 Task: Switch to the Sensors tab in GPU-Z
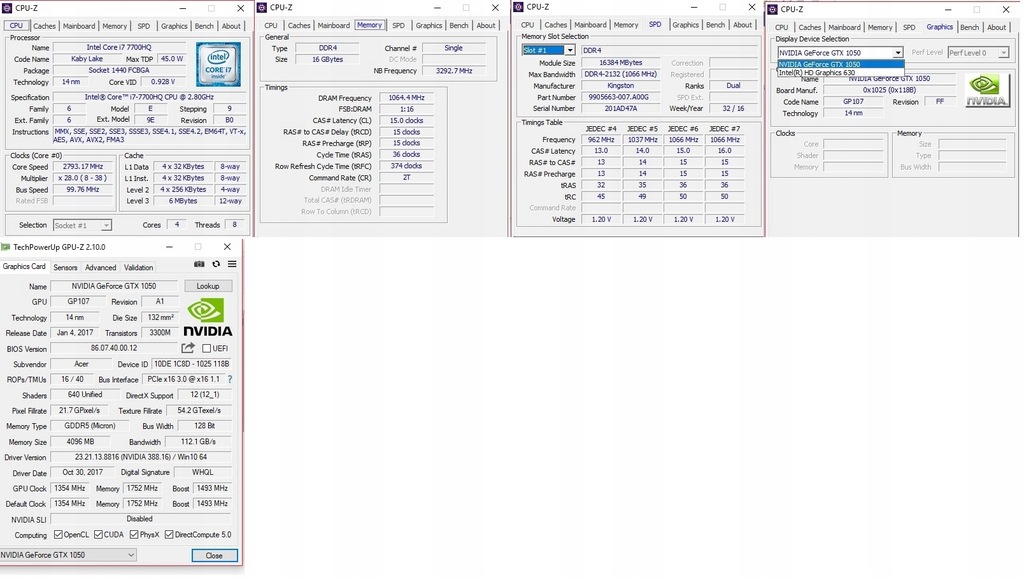pyautogui.click(x=65, y=267)
